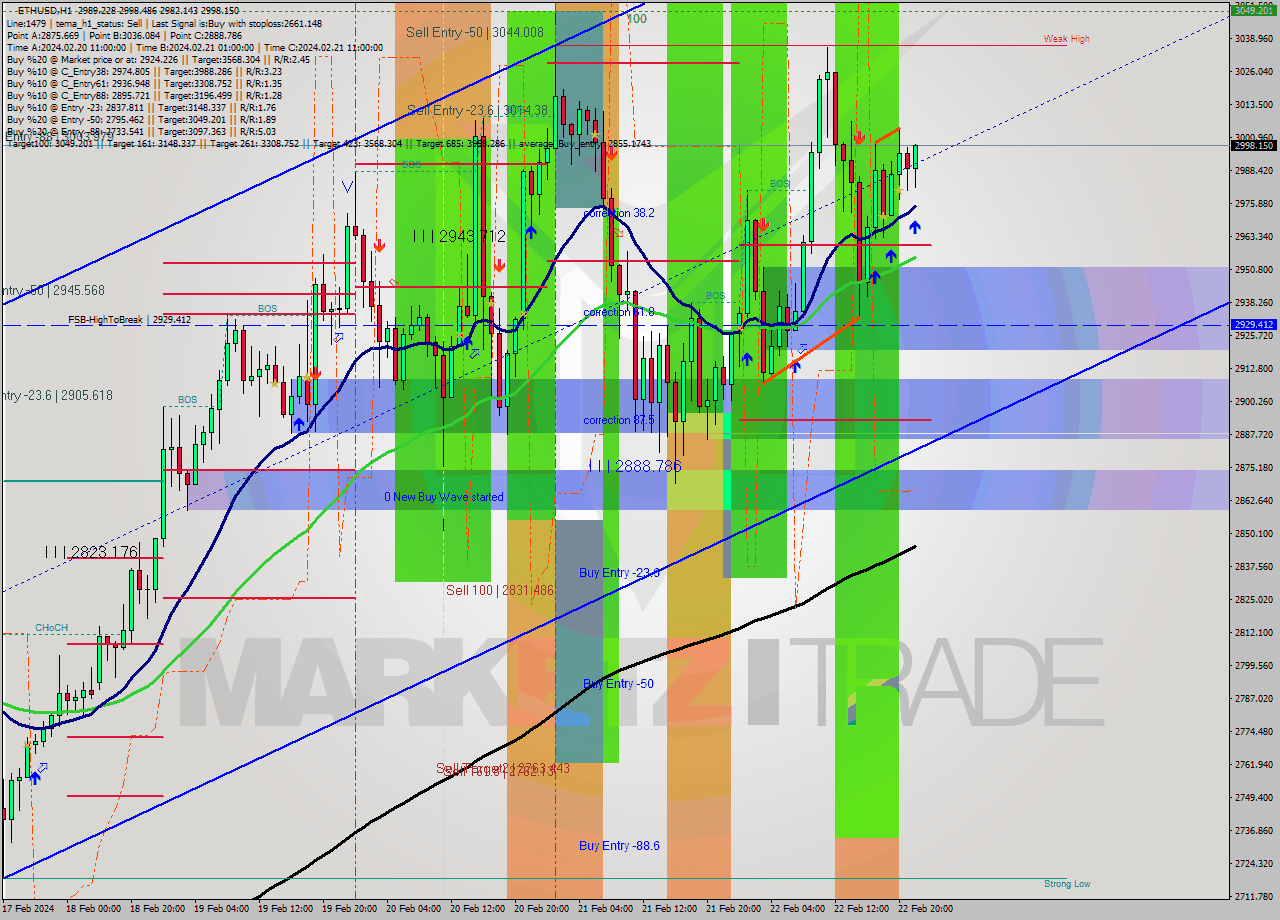Click '20 Feb 20:00' on the time axis
1280x920 pixels.
pyautogui.click(x=541, y=909)
